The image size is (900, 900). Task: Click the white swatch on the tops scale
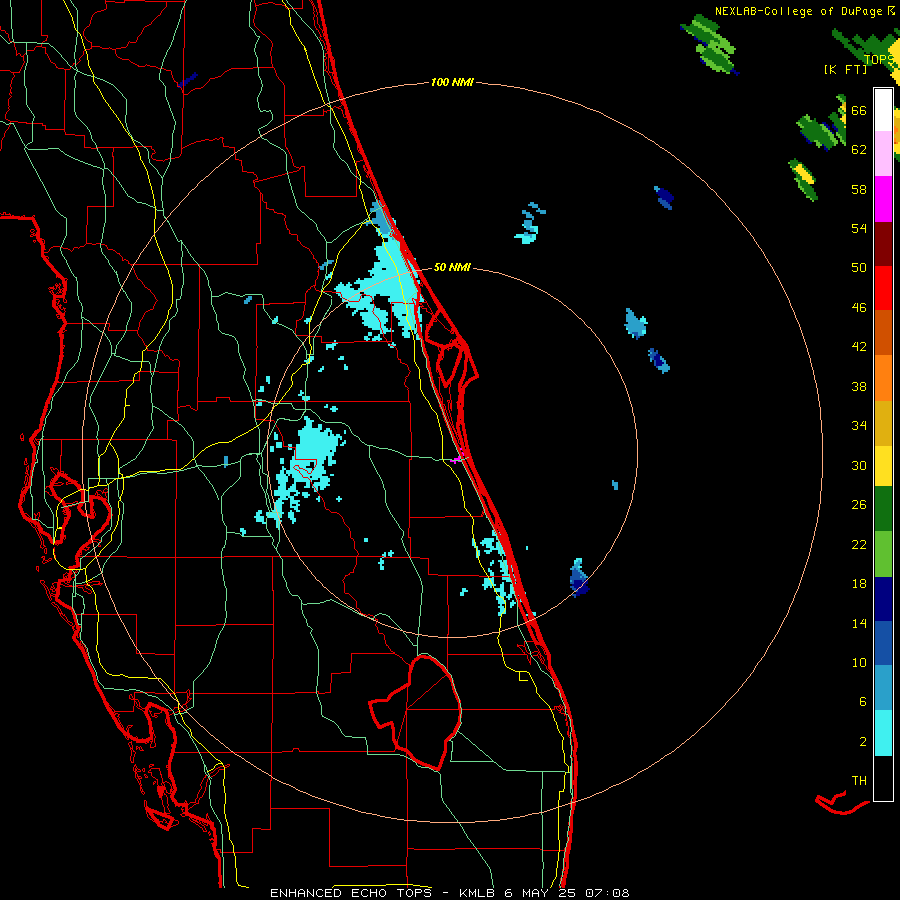[883, 110]
